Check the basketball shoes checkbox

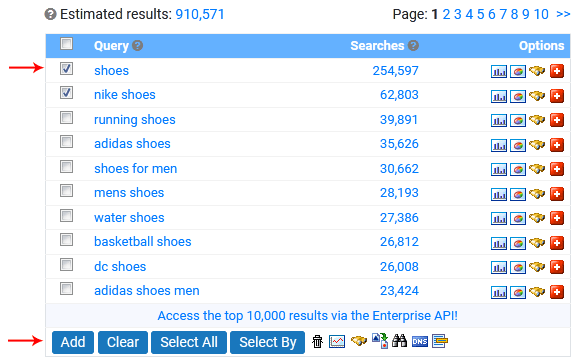point(67,240)
